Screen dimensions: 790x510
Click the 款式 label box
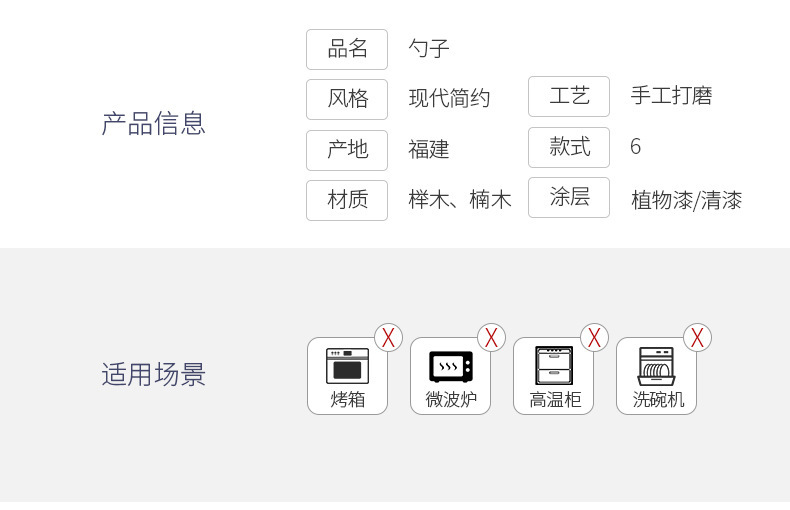(x=569, y=147)
